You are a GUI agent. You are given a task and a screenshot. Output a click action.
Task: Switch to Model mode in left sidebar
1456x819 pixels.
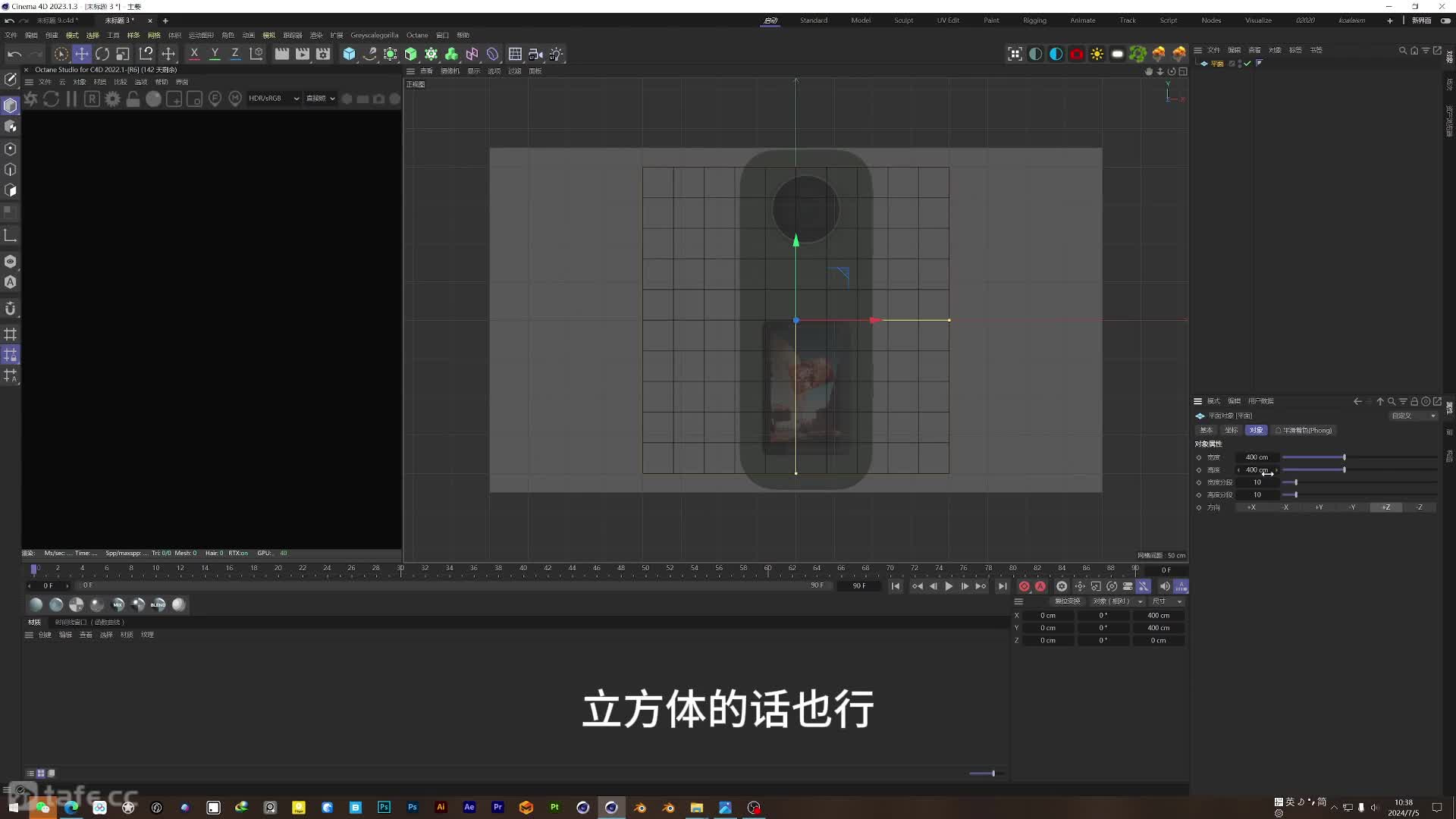[x=11, y=105]
